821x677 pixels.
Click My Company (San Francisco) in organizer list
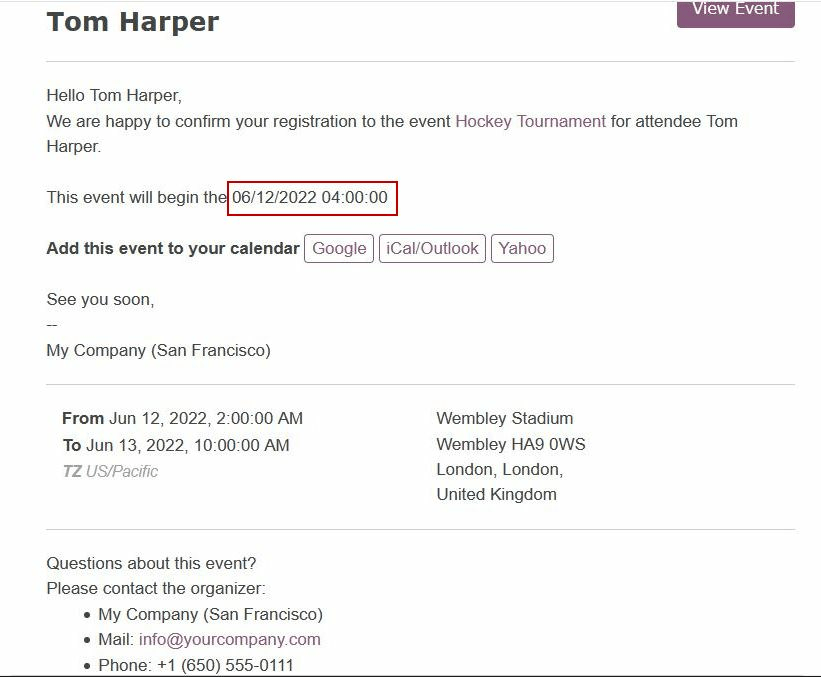(210, 614)
